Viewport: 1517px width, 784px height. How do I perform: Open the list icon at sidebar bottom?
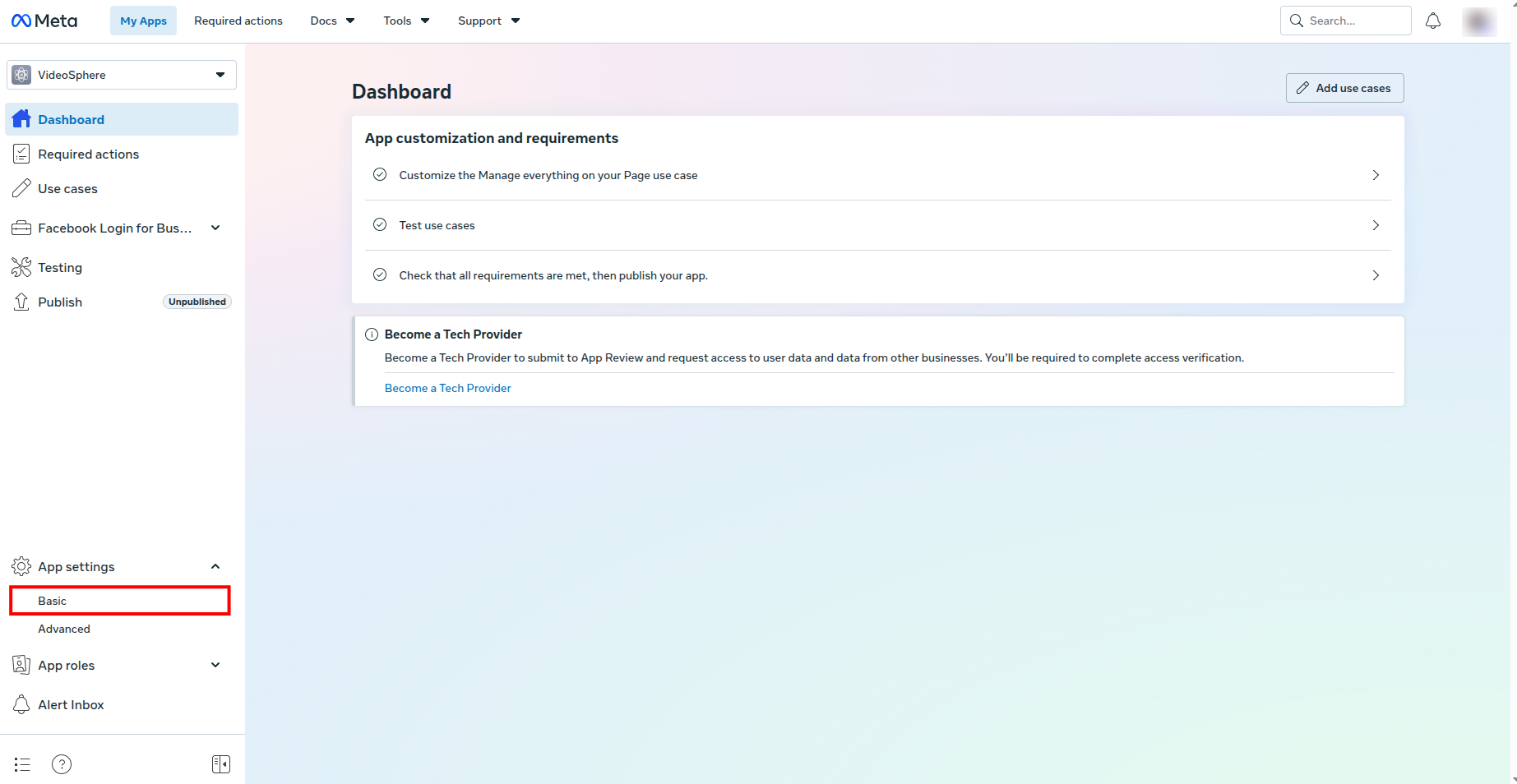(x=22, y=764)
